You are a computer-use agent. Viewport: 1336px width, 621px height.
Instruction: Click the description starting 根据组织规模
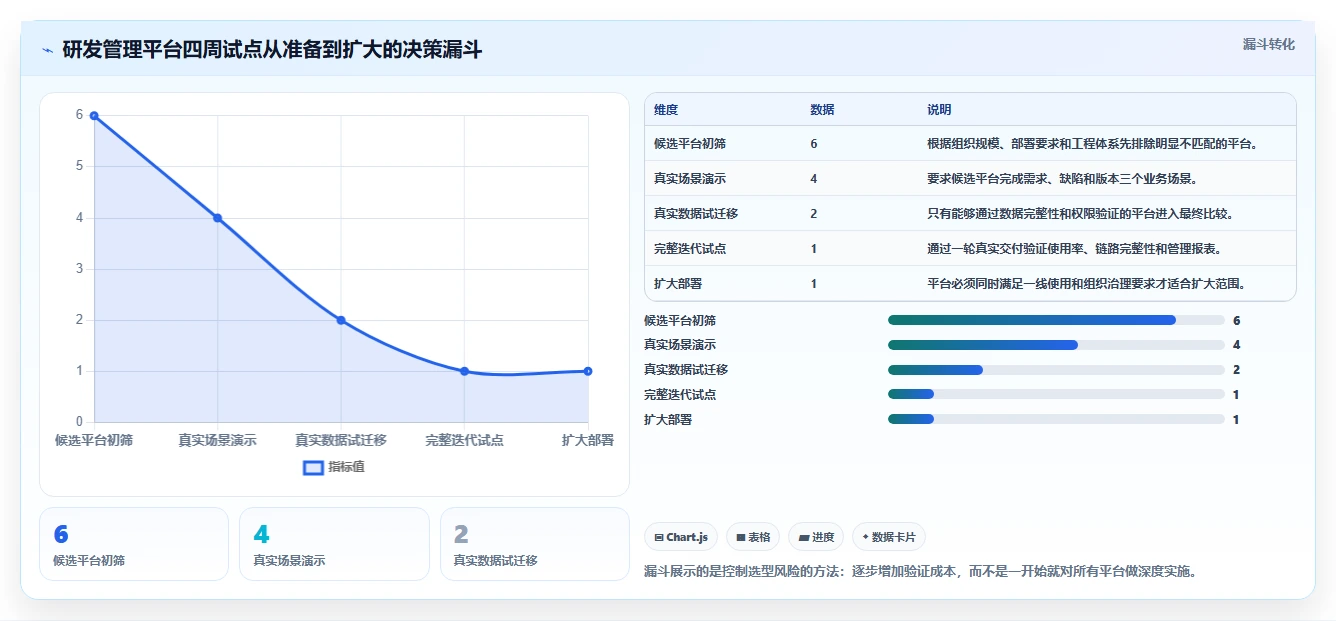tap(1092, 144)
